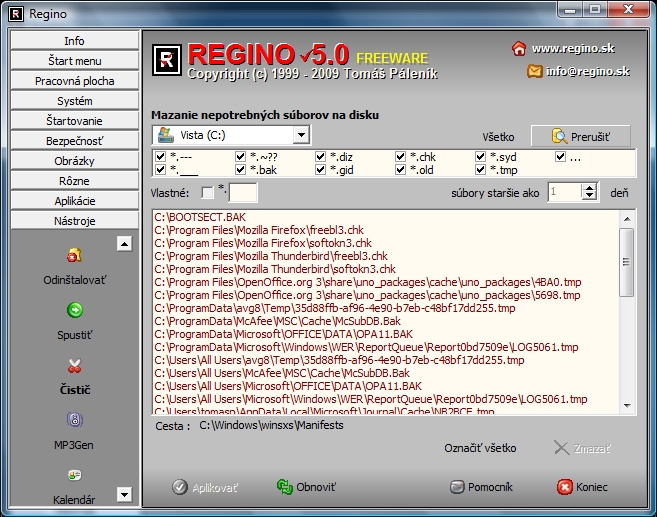Toggle the '...' checkbox

[560, 157]
